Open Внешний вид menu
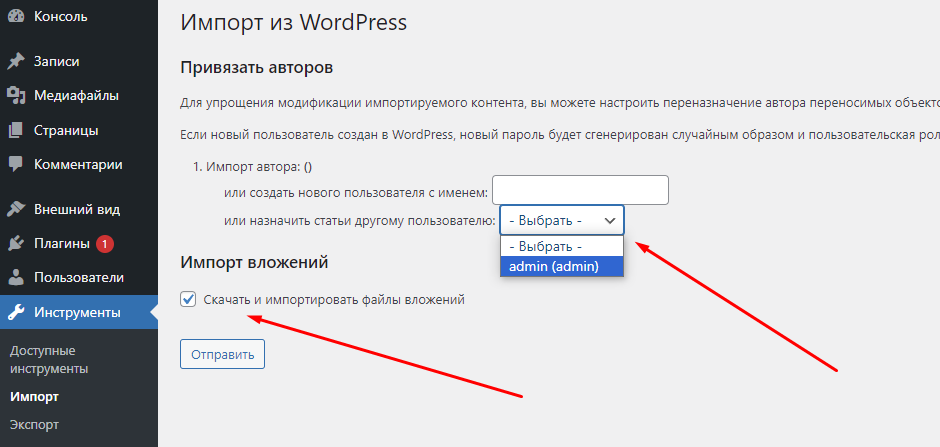The image size is (940, 447). 79,209
